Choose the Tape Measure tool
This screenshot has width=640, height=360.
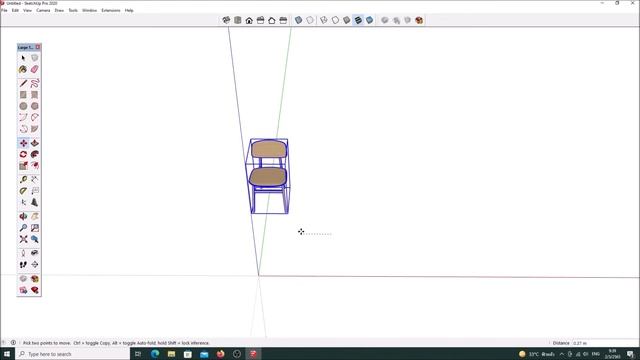(x=23, y=180)
